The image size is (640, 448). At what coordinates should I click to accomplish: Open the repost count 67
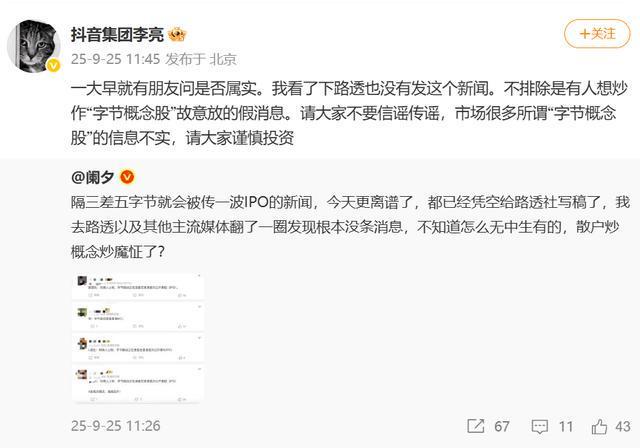click(x=502, y=426)
